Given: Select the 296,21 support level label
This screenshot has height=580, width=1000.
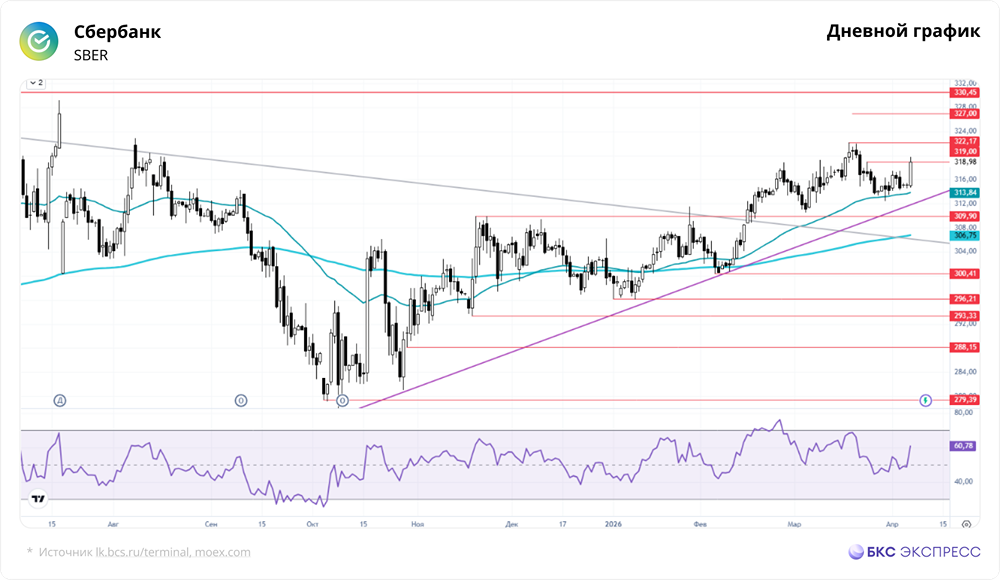Looking at the screenshot, I should click(x=965, y=299).
